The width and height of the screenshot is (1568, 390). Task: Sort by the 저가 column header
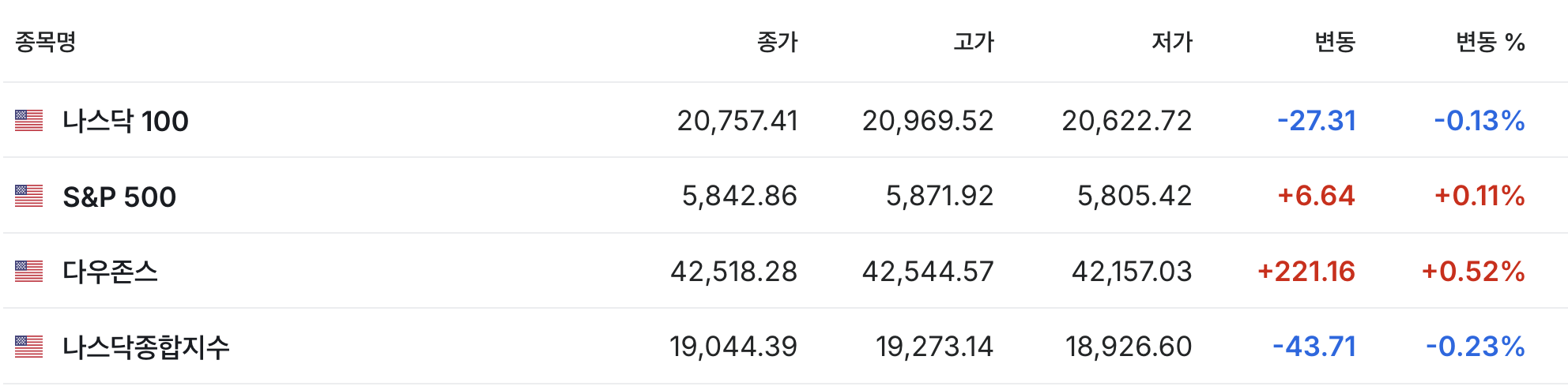(x=1172, y=41)
